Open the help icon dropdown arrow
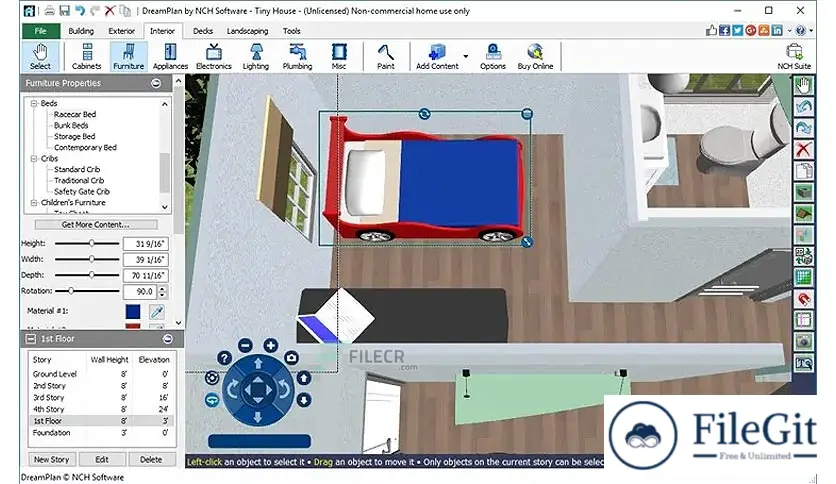This screenshot has height=484, width=836. pos(811,30)
